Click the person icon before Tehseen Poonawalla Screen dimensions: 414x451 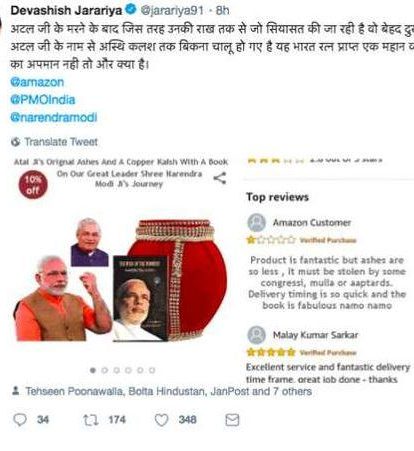[x=15, y=391]
